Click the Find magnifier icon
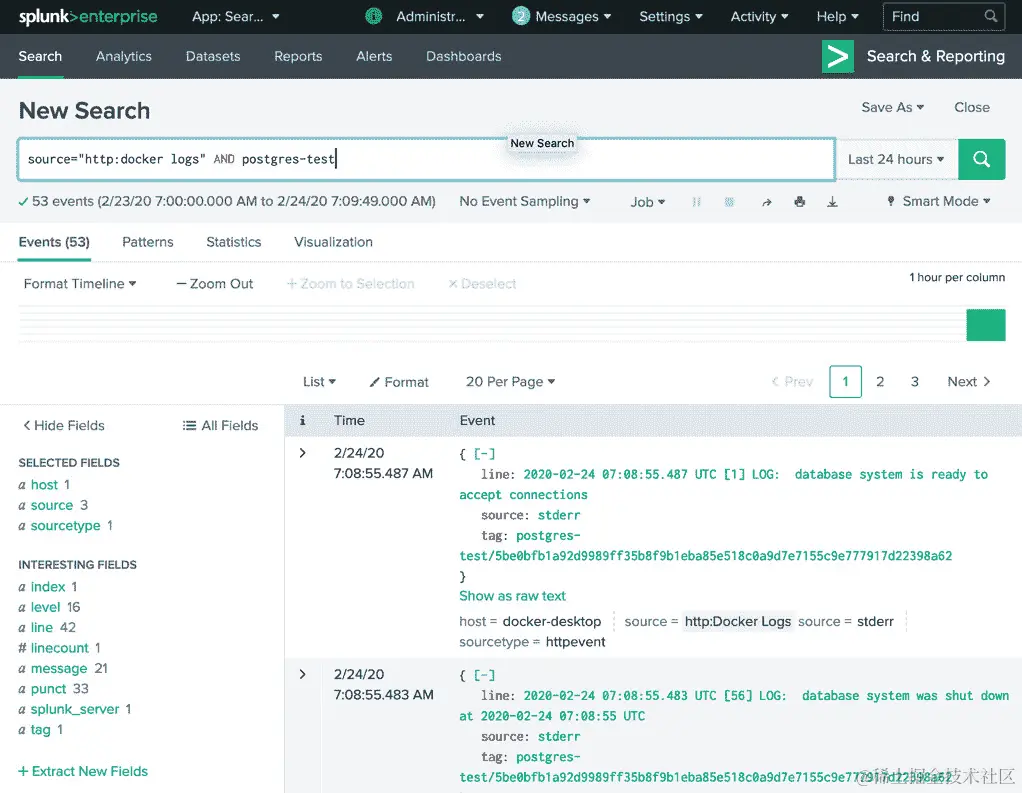Image resolution: width=1022 pixels, height=793 pixels. [990, 16]
